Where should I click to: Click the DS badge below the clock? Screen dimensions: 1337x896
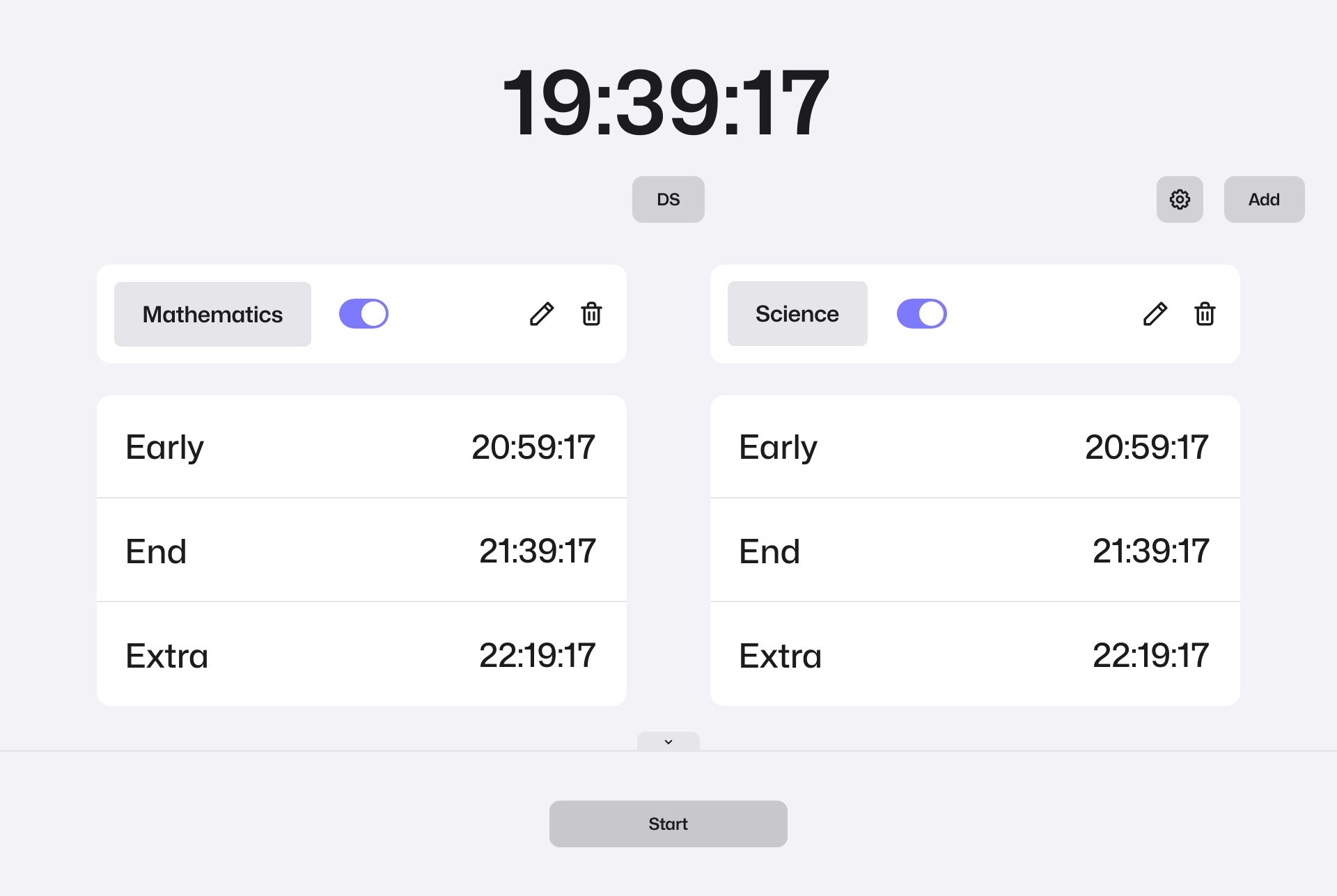[668, 199]
